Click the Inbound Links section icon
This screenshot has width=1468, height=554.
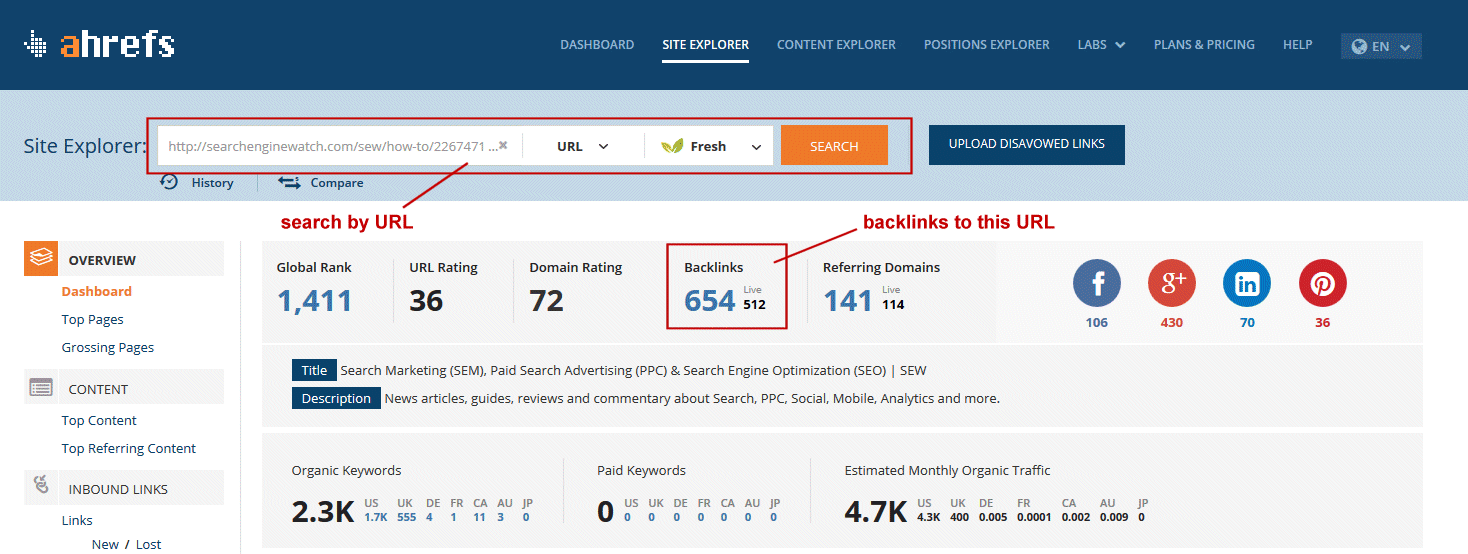41,486
